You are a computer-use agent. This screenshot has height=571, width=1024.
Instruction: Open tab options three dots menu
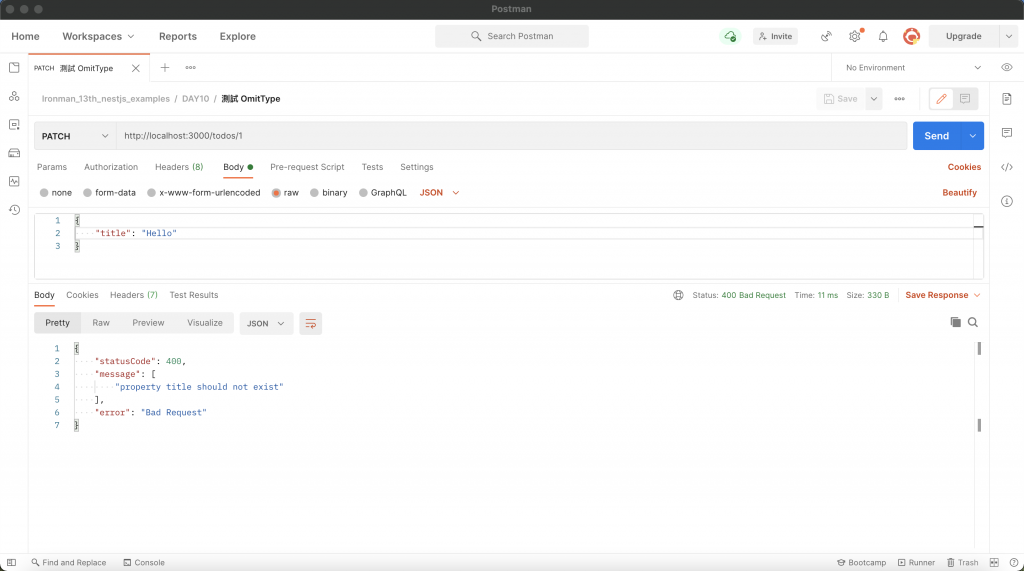coord(190,67)
